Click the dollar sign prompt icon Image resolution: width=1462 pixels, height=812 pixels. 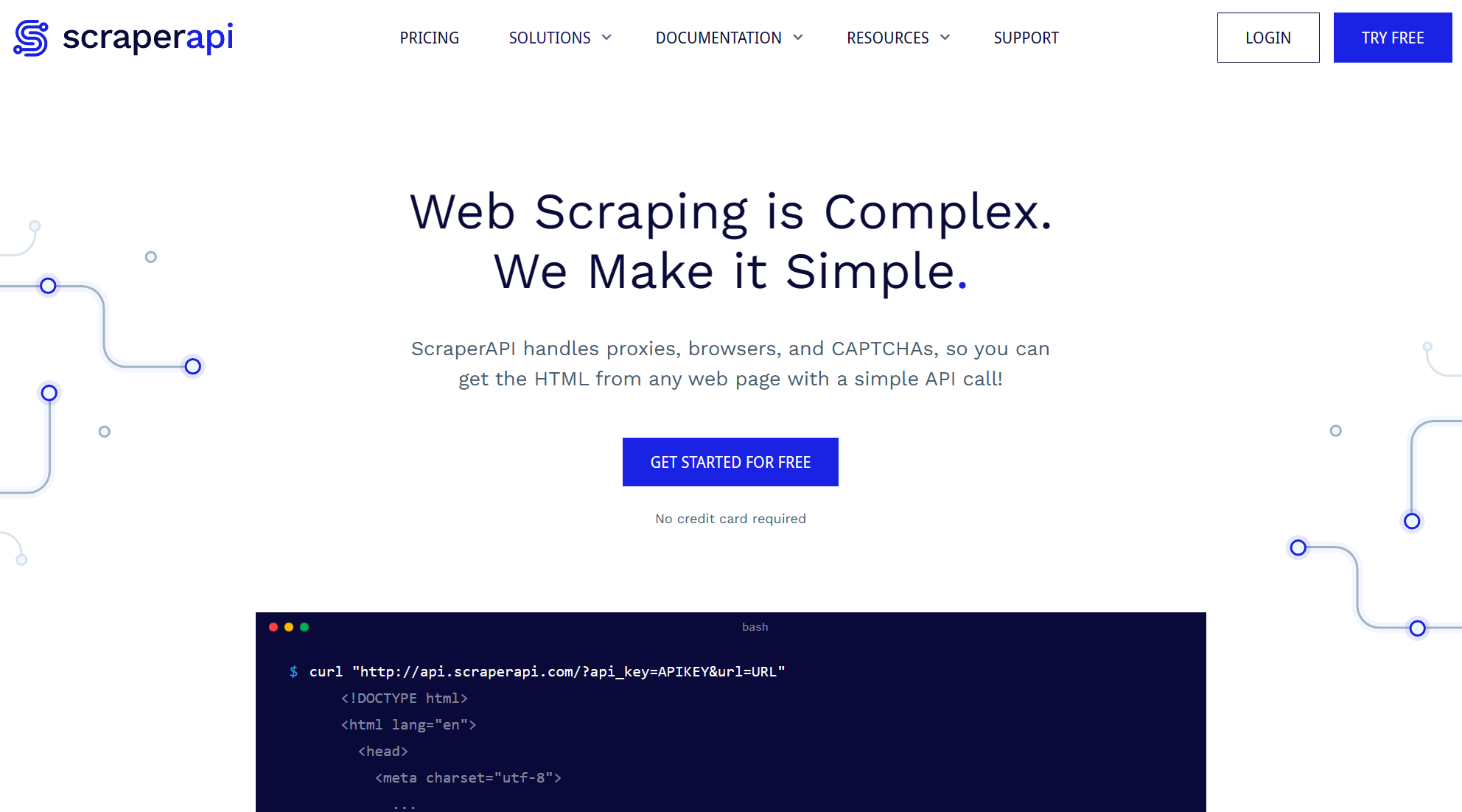pyautogui.click(x=291, y=670)
